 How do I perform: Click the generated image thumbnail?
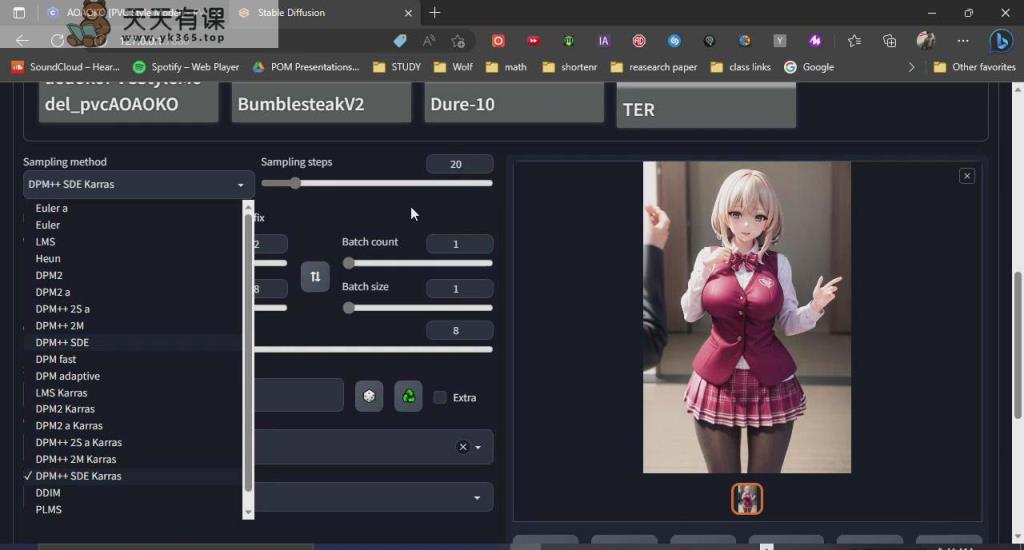point(746,499)
